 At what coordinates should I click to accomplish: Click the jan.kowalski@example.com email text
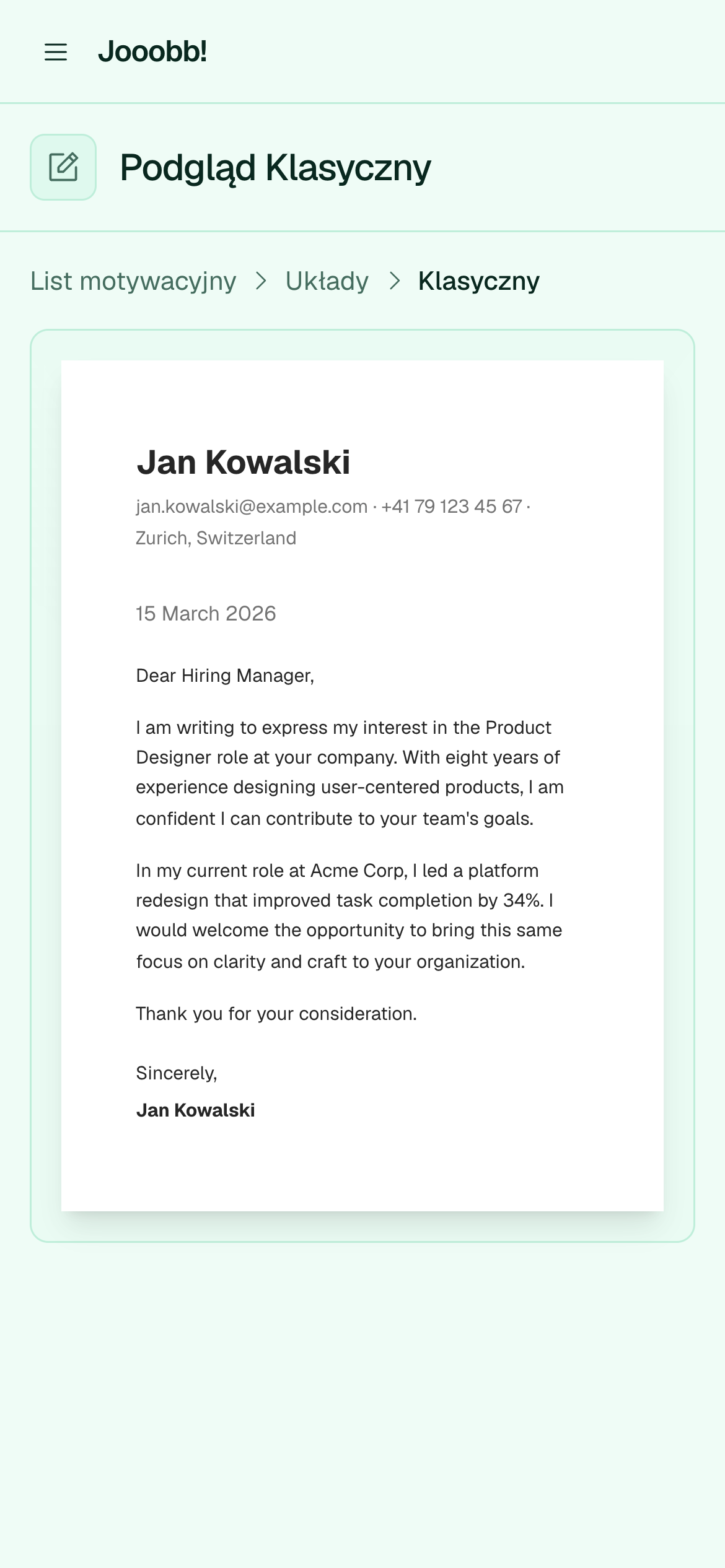[x=252, y=507]
